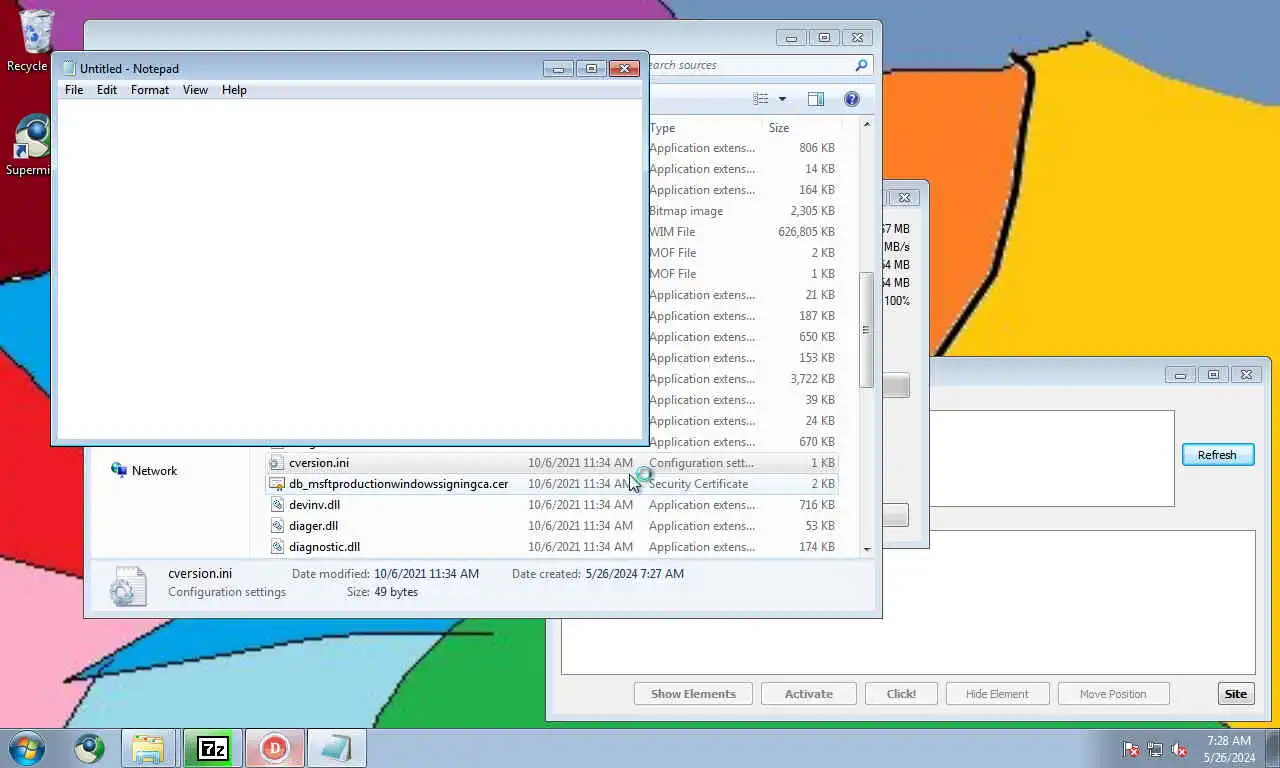1280x768 pixels.
Task: Click cversion.ini file icon in list
Action: coord(277,463)
